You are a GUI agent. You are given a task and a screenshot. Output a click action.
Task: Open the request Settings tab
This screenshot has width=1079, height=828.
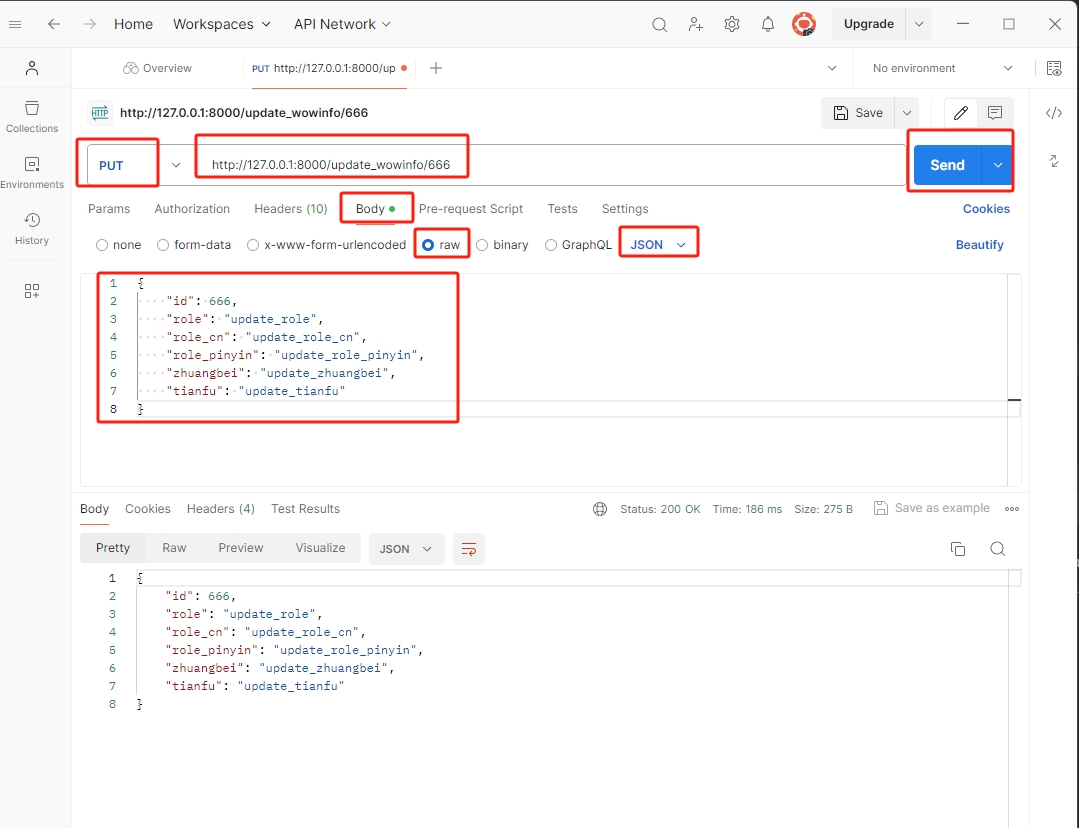point(625,209)
